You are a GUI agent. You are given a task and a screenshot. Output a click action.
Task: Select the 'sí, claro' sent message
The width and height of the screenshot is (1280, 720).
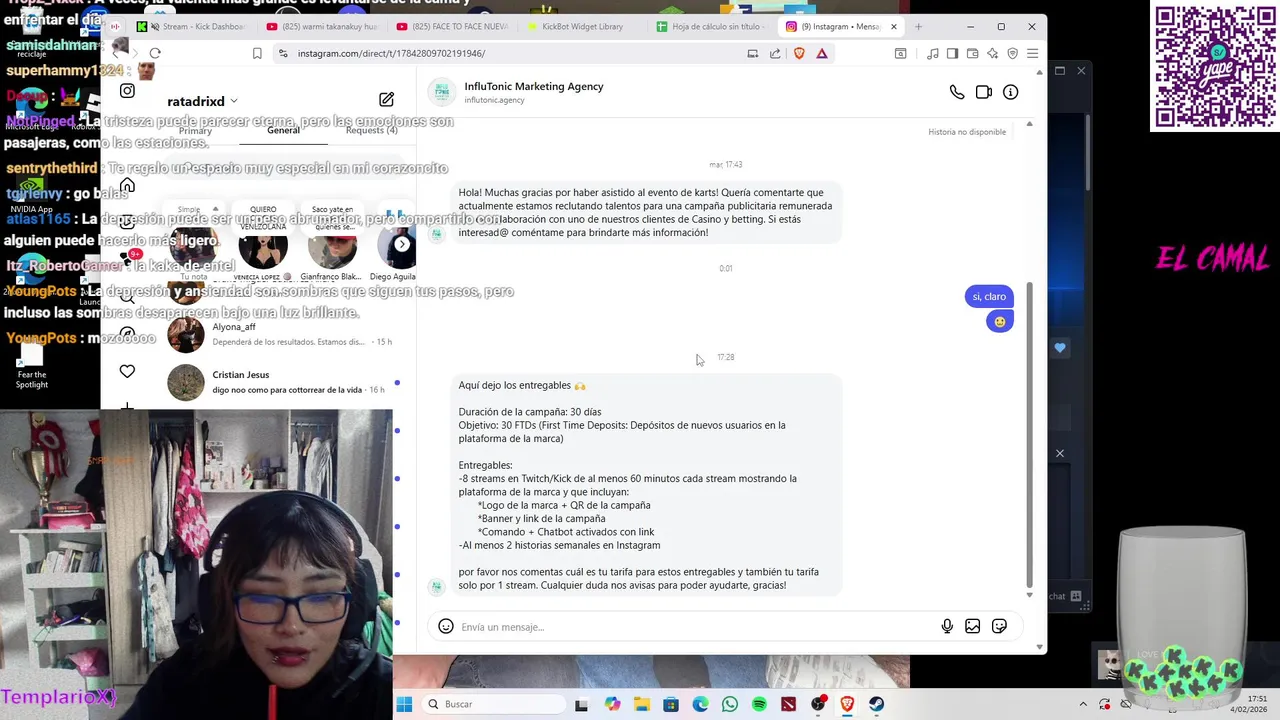(x=989, y=296)
